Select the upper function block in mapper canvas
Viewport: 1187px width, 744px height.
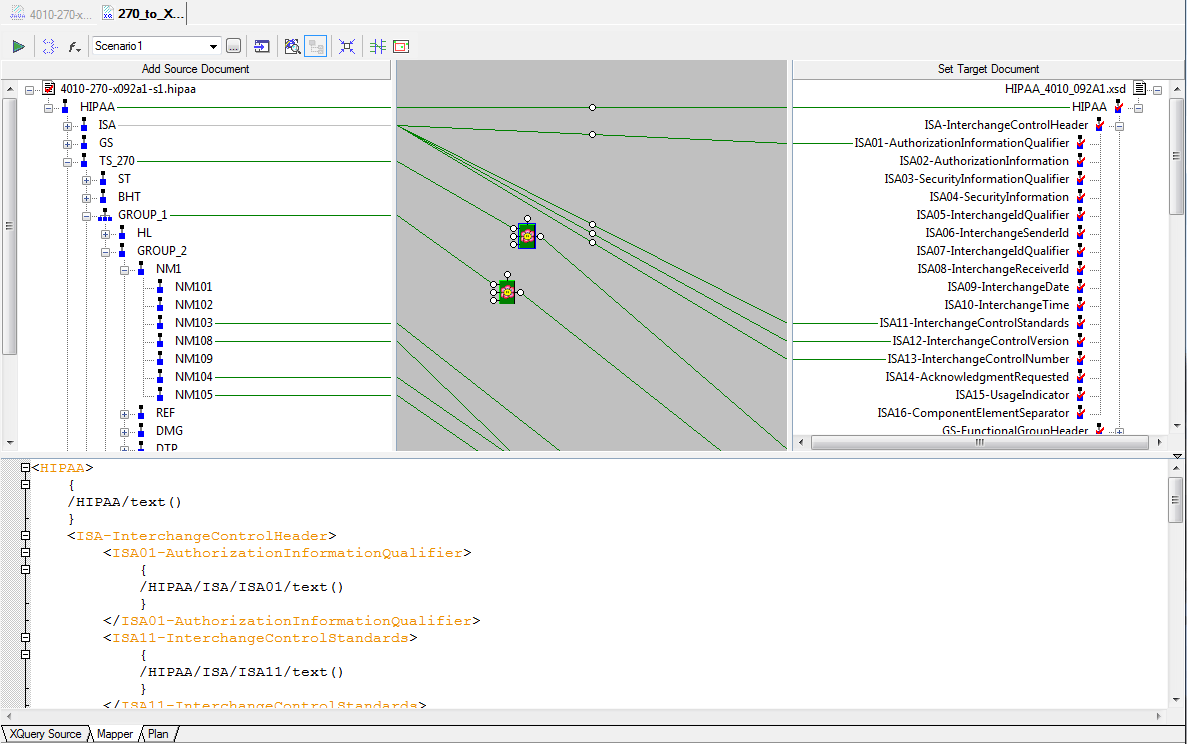point(527,236)
